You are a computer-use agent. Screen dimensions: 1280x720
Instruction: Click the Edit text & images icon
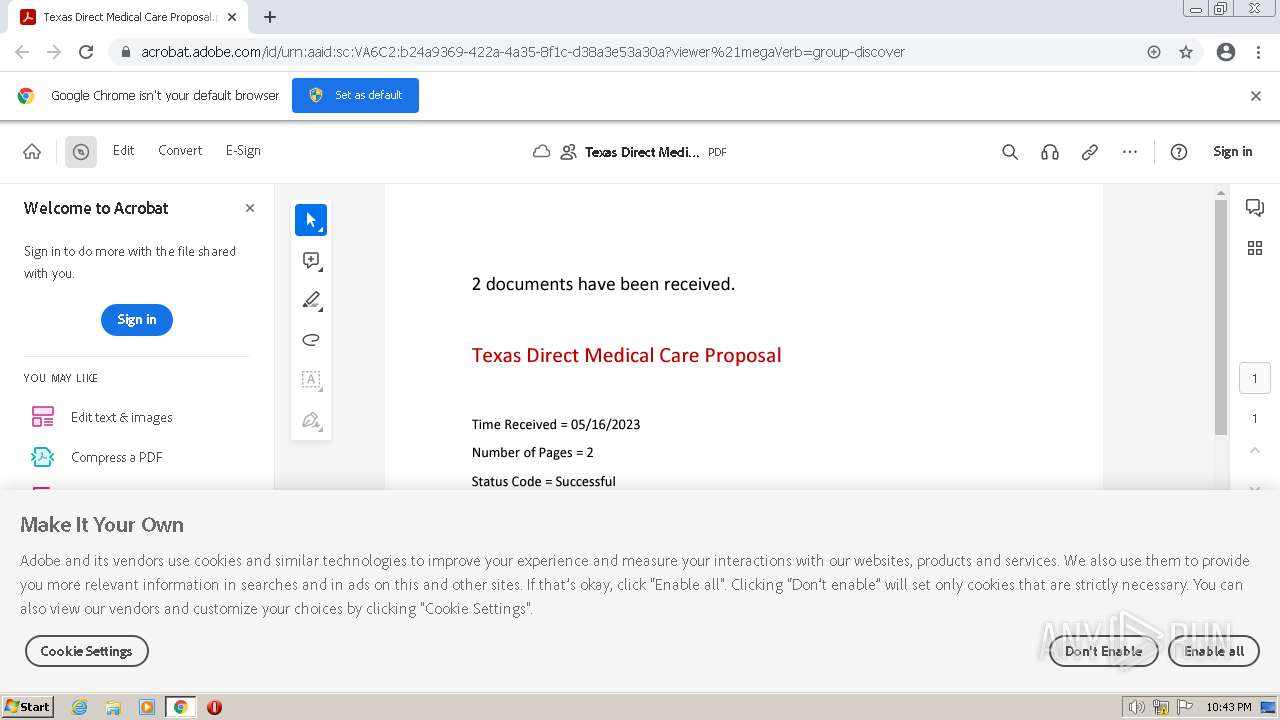pos(43,417)
